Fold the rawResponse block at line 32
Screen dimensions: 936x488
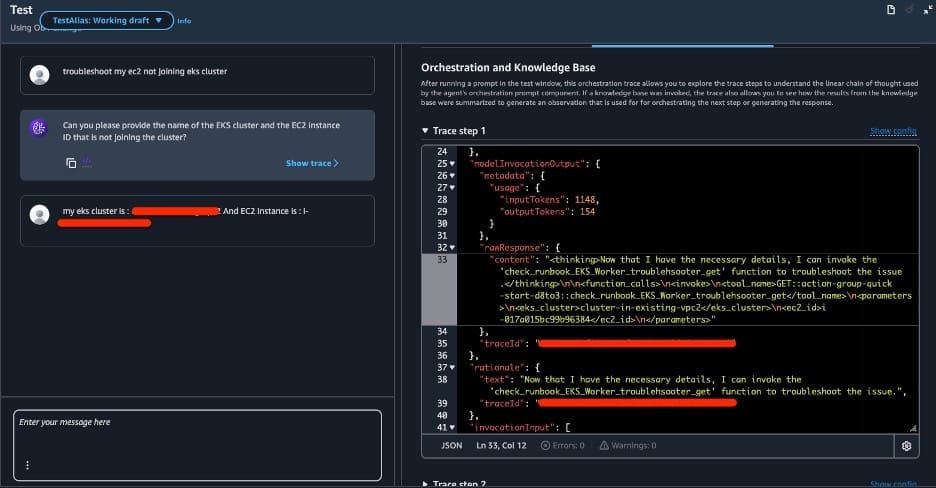[x=460, y=247]
